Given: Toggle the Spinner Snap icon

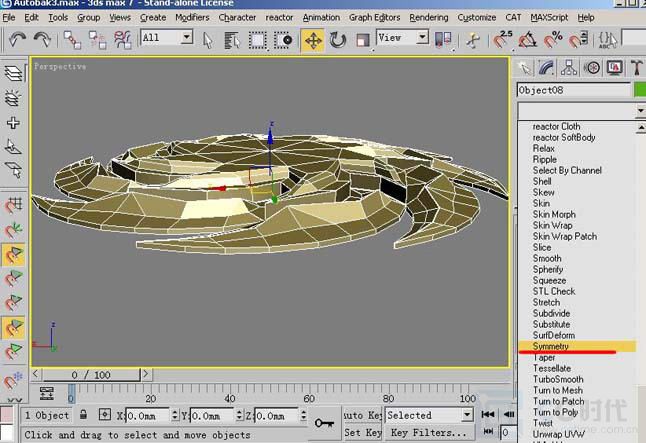Looking at the screenshot, I should click(x=578, y=40).
